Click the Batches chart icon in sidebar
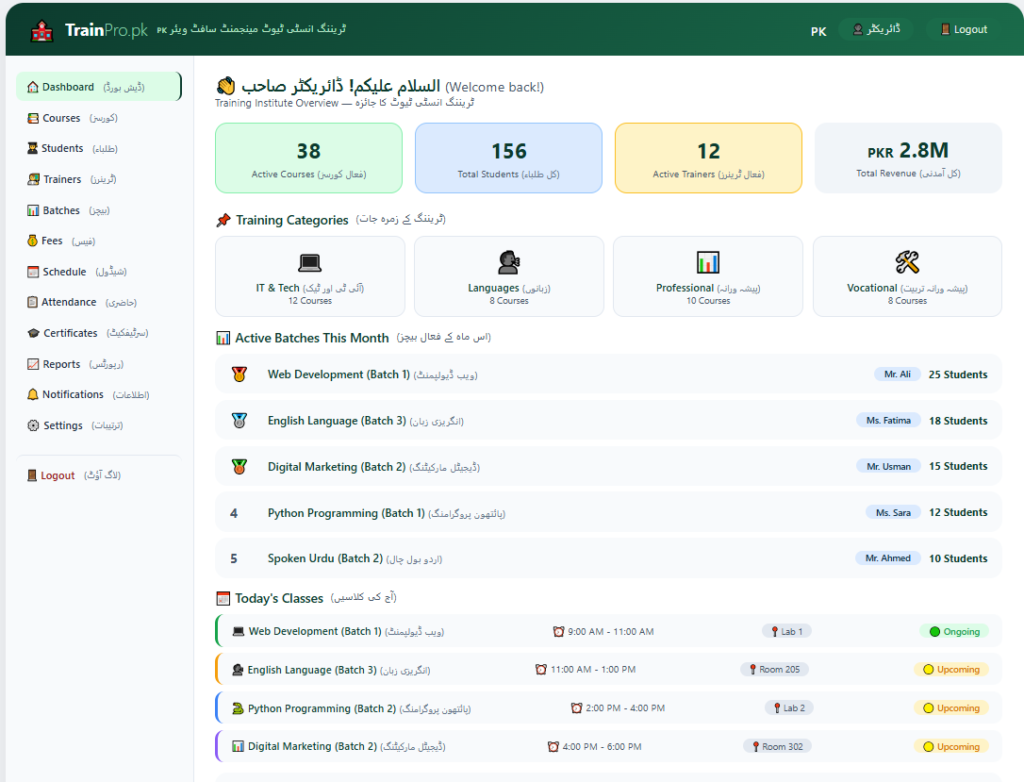 tap(33, 210)
